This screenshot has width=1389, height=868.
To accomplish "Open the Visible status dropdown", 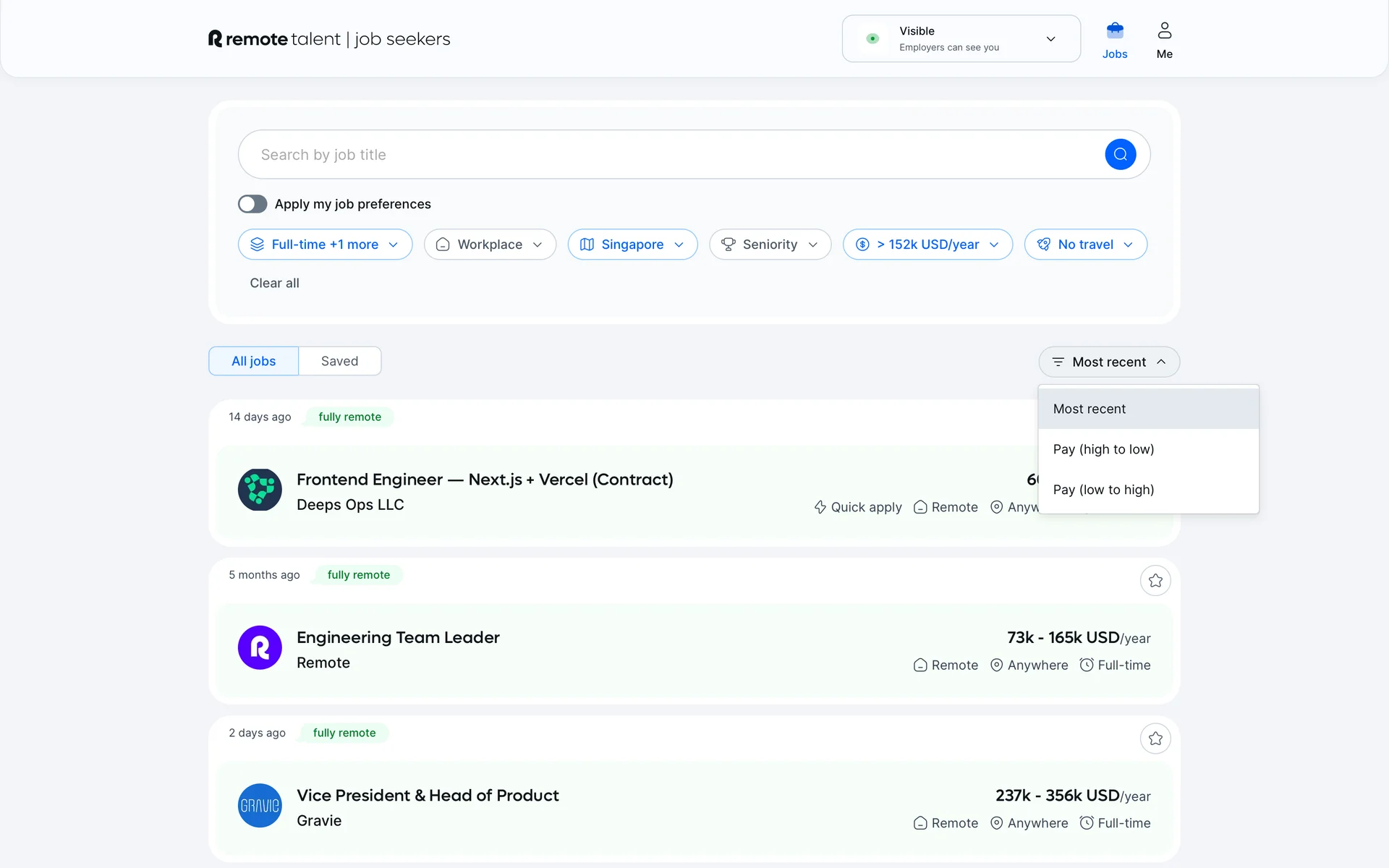I will 961,39.
